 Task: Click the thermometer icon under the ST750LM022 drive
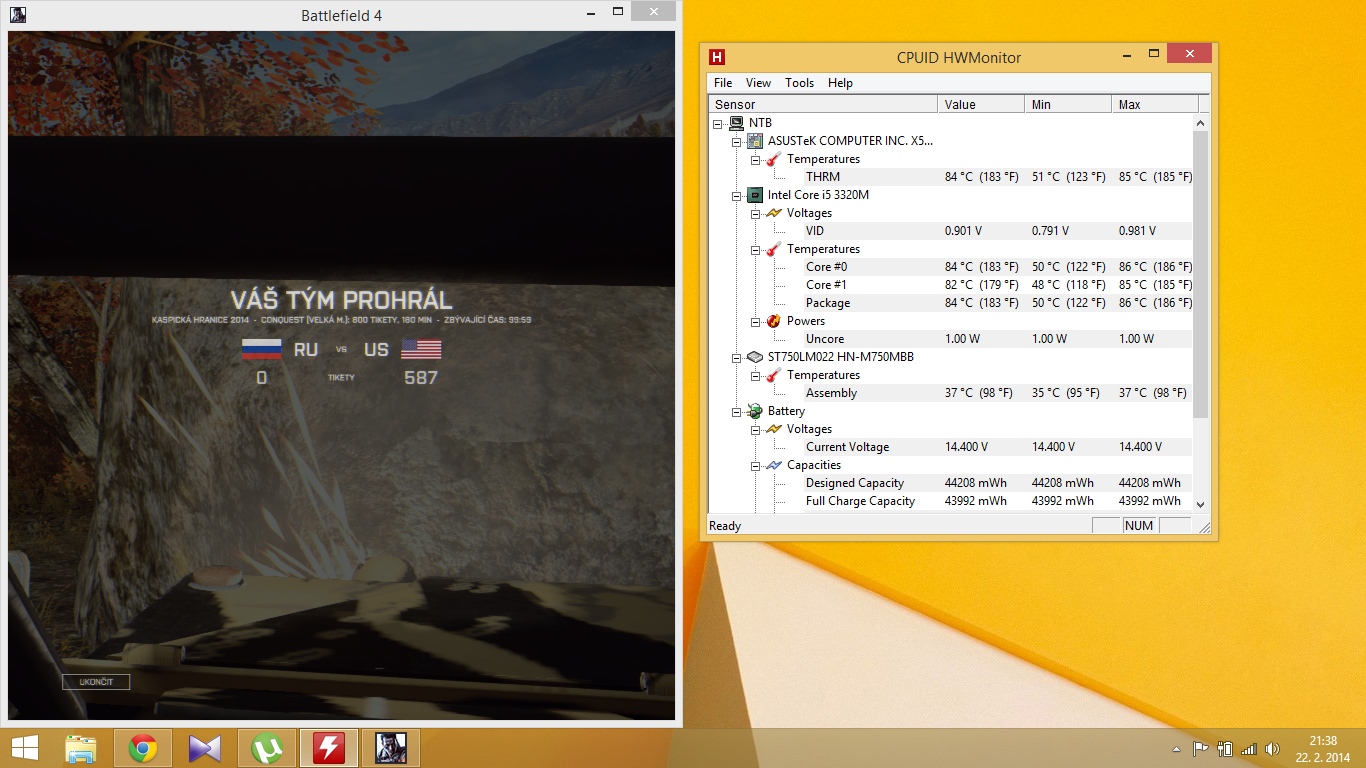coord(774,375)
